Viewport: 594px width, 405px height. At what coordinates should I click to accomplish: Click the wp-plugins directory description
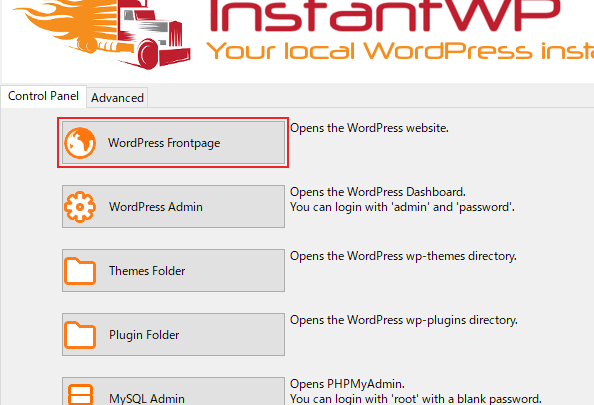[x=404, y=320]
